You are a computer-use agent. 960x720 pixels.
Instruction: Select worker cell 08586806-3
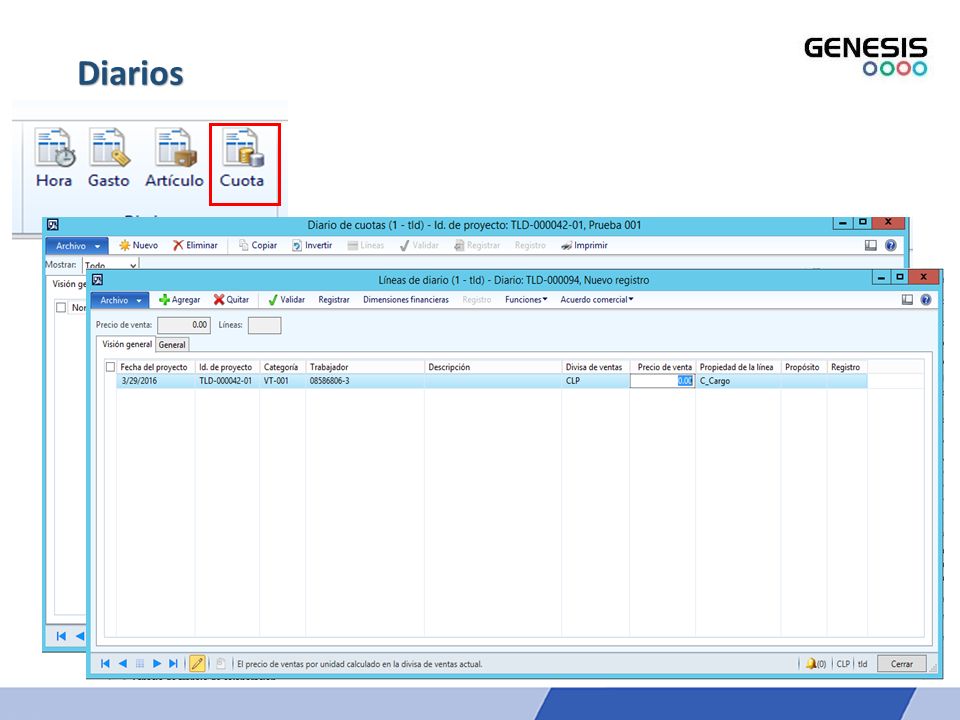[x=365, y=381]
